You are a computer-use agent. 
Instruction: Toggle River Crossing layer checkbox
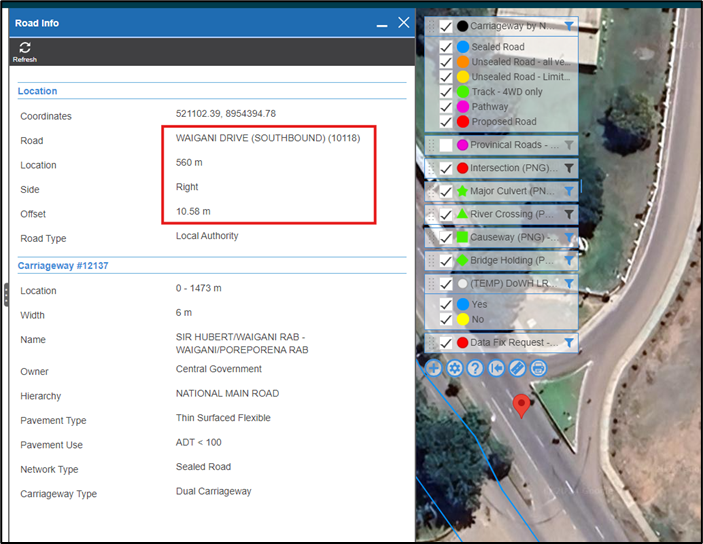tap(446, 215)
